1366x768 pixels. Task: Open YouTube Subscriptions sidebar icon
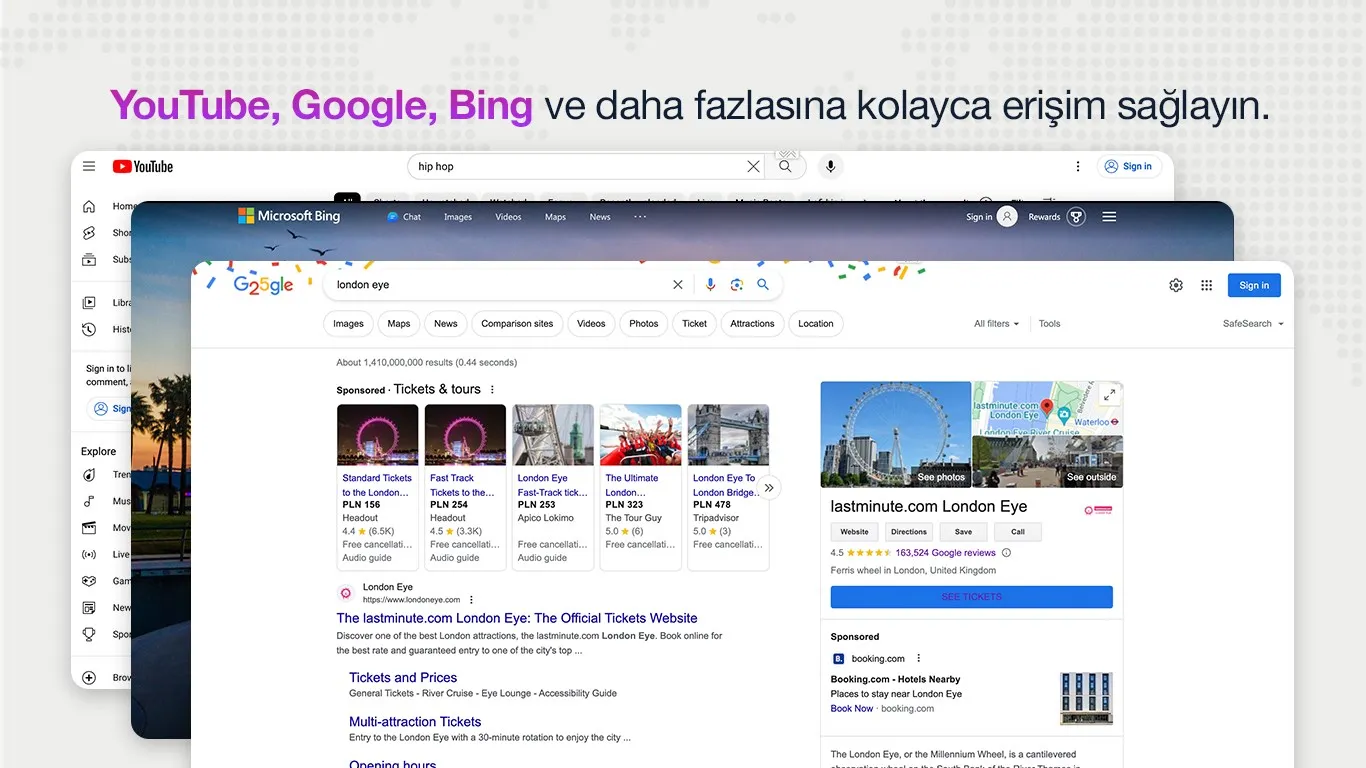(x=89, y=259)
